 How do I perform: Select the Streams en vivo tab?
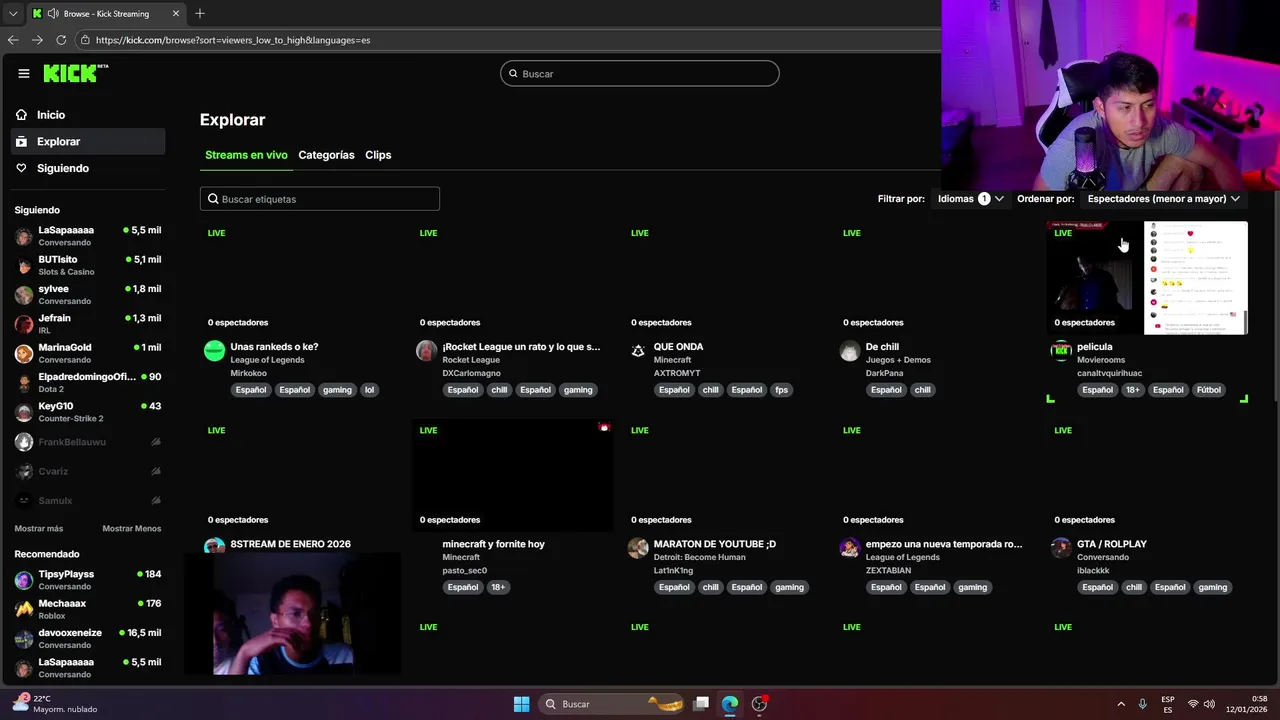tap(246, 155)
